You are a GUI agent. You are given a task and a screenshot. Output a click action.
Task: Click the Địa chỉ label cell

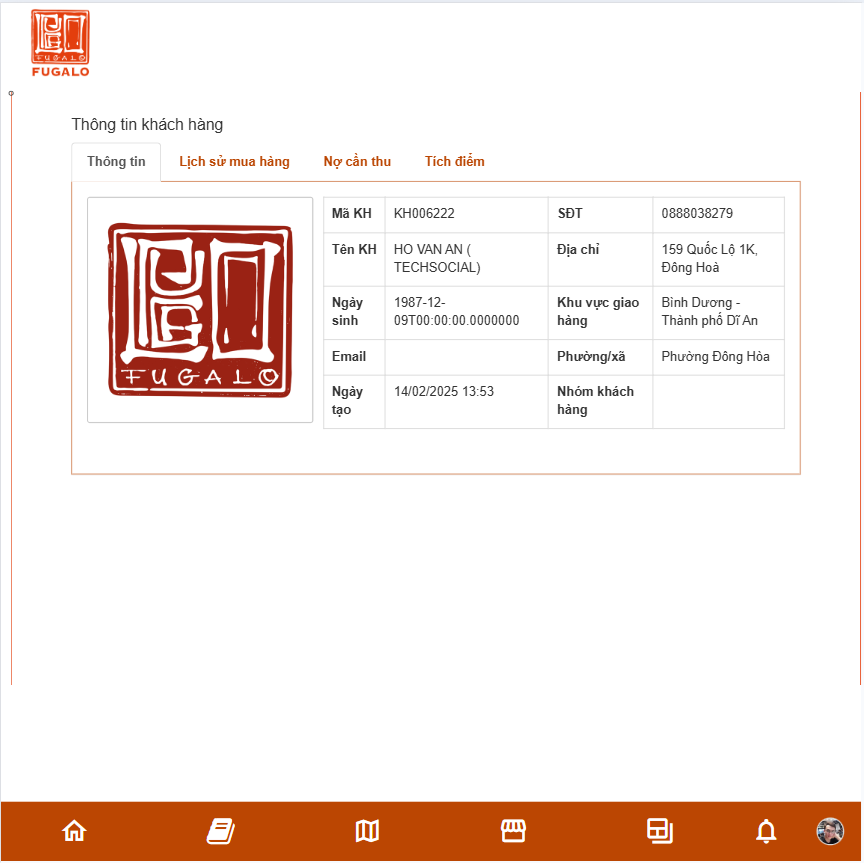601,259
